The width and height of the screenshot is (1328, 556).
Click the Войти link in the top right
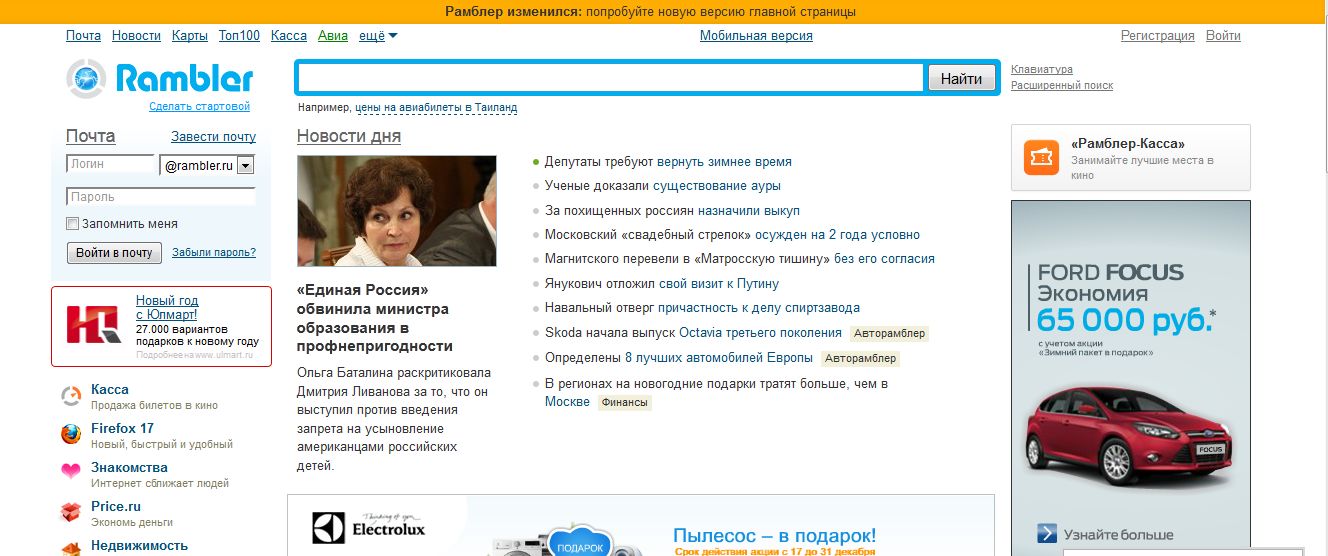(x=1223, y=36)
